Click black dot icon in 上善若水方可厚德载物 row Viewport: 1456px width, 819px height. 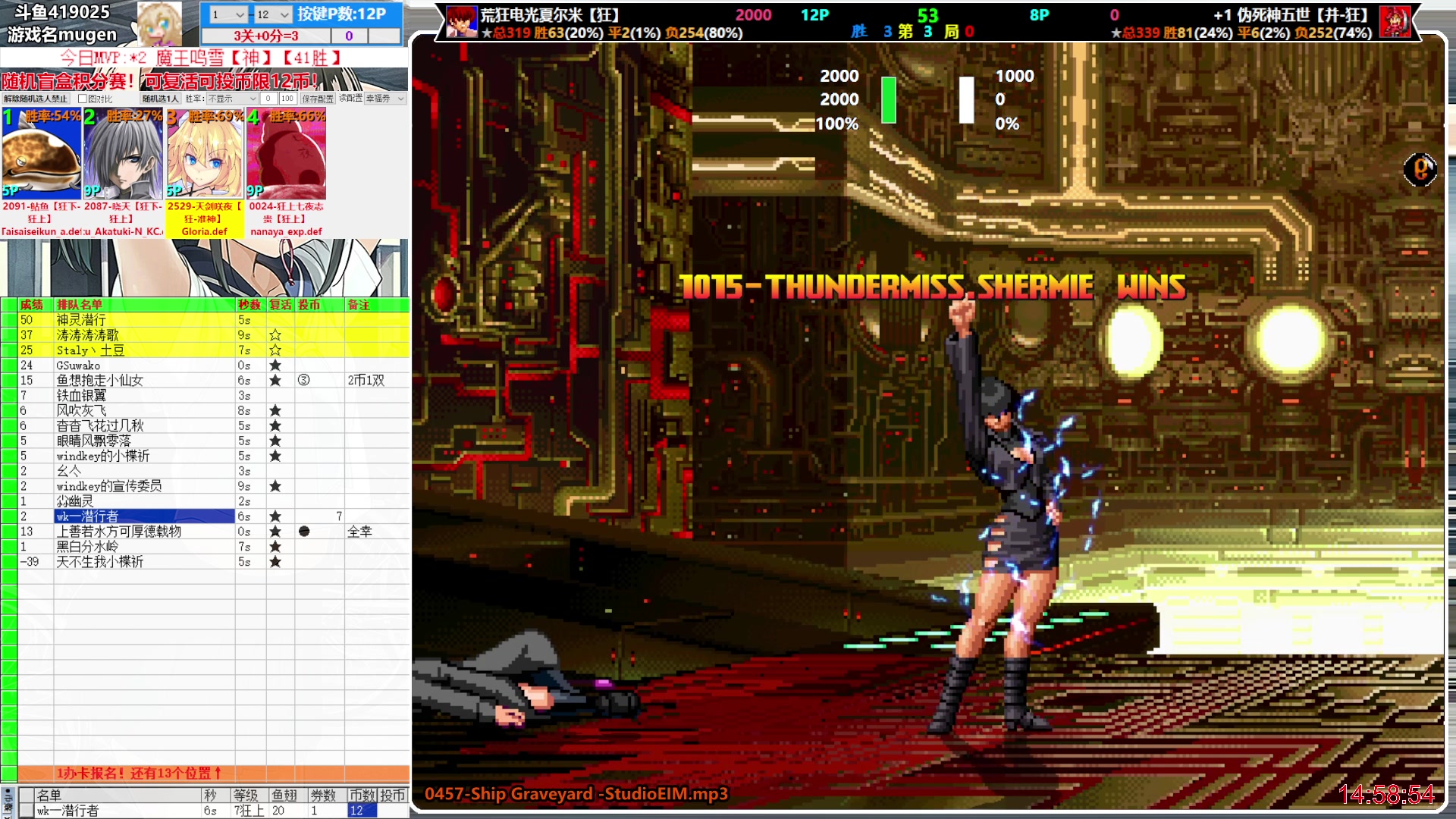[304, 532]
